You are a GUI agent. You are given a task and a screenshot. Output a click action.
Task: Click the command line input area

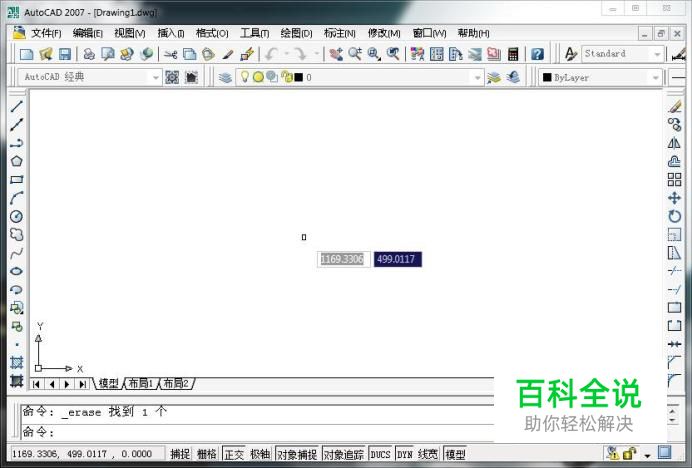(258, 432)
